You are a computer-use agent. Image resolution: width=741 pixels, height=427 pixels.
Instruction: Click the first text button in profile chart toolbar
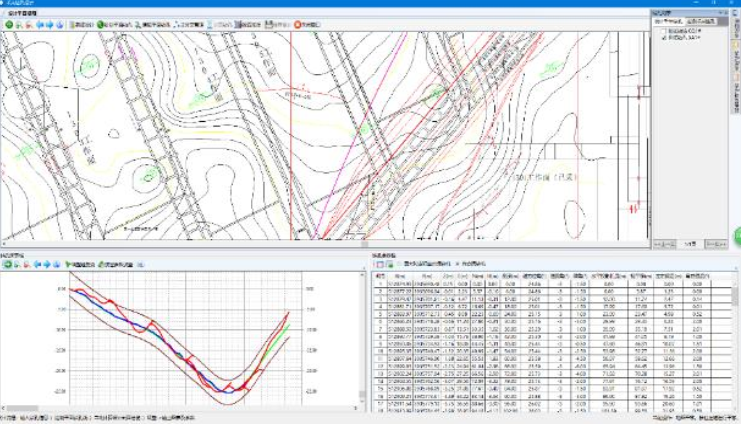tap(81, 265)
